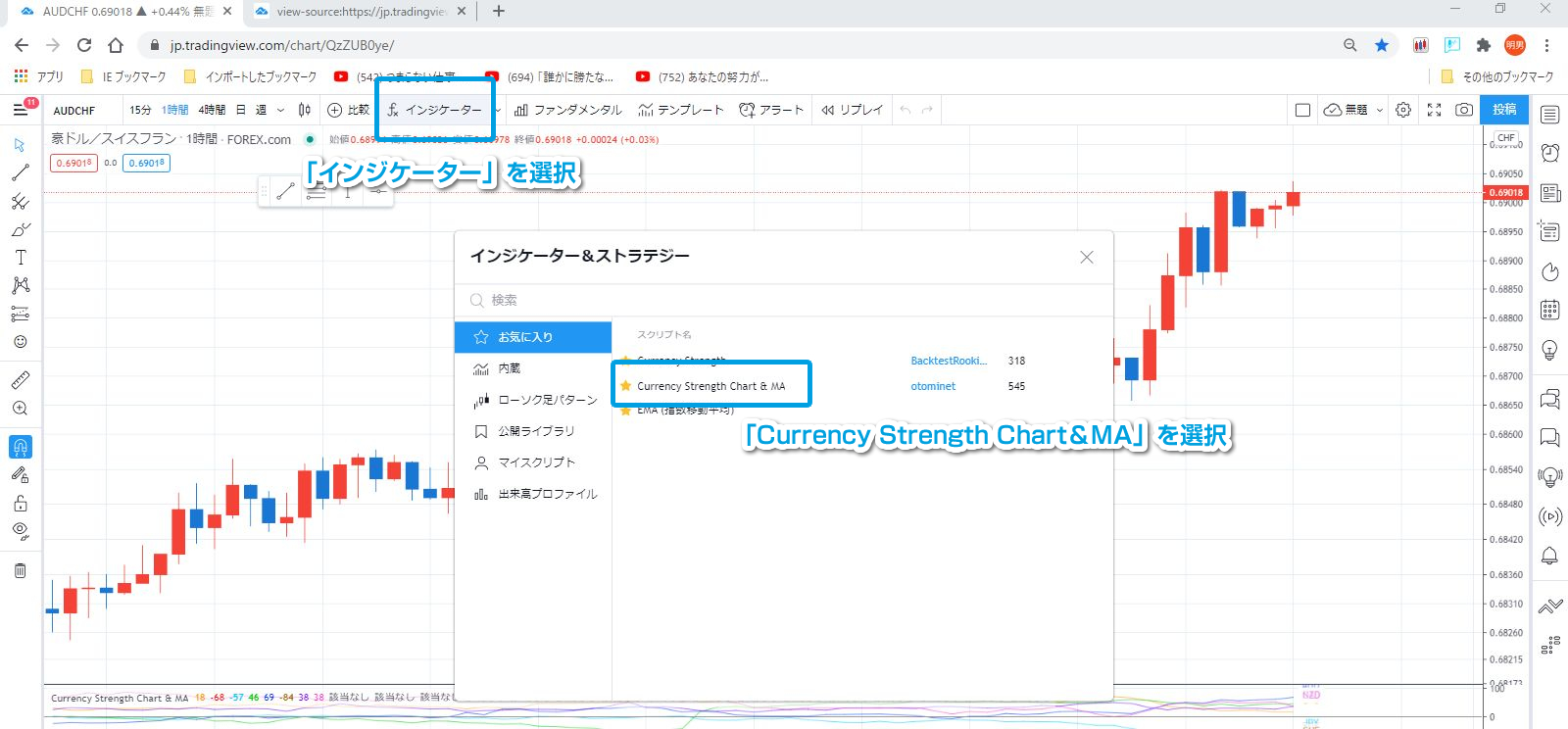Select the 日 daily timeframe
Image resolution: width=1568 pixels, height=729 pixels.
coord(241,110)
